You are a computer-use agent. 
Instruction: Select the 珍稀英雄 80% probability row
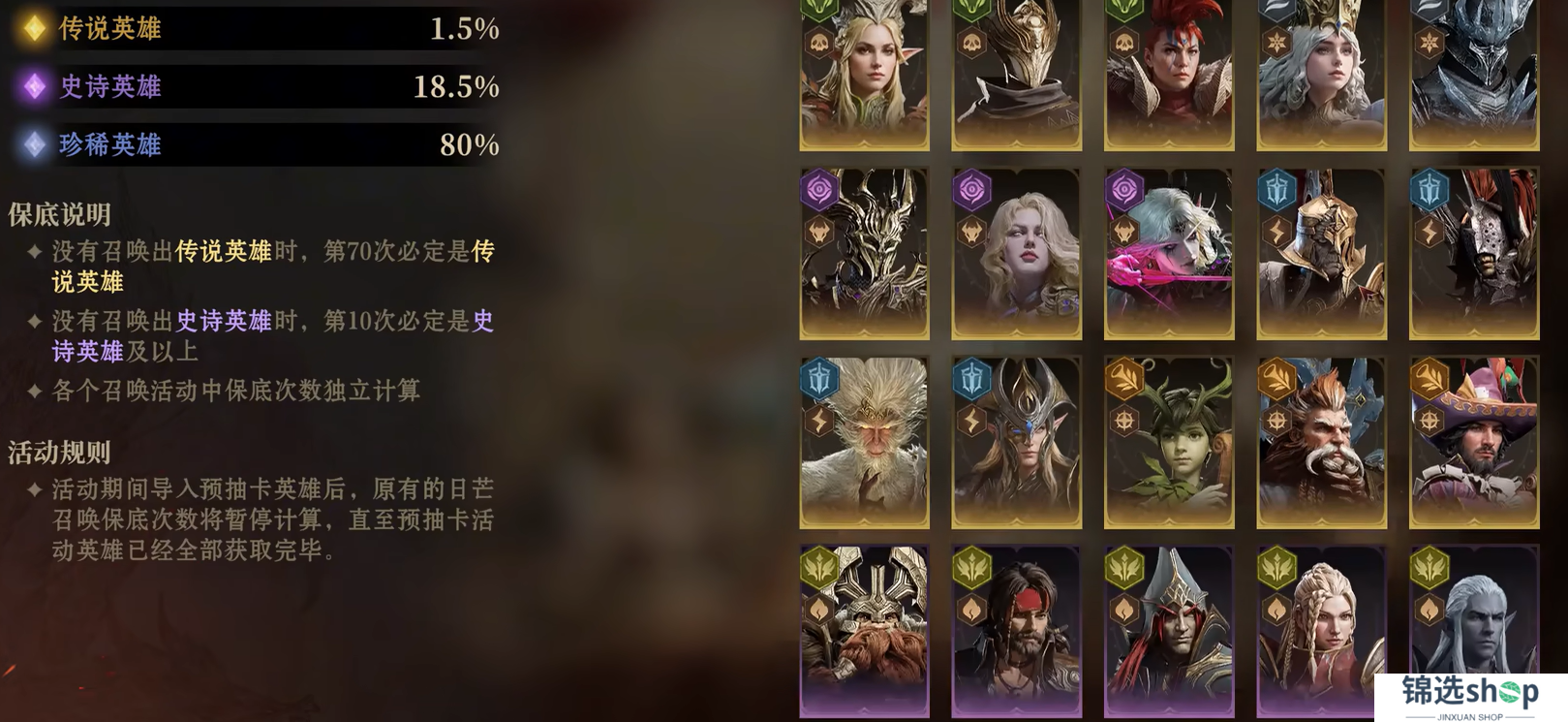pos(257,144)
